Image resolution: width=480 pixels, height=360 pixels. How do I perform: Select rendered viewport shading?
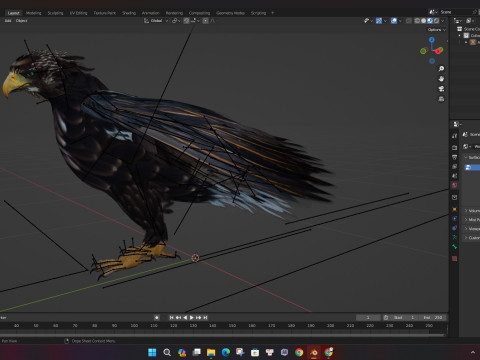pyautogui.click(x=436, y=21)
